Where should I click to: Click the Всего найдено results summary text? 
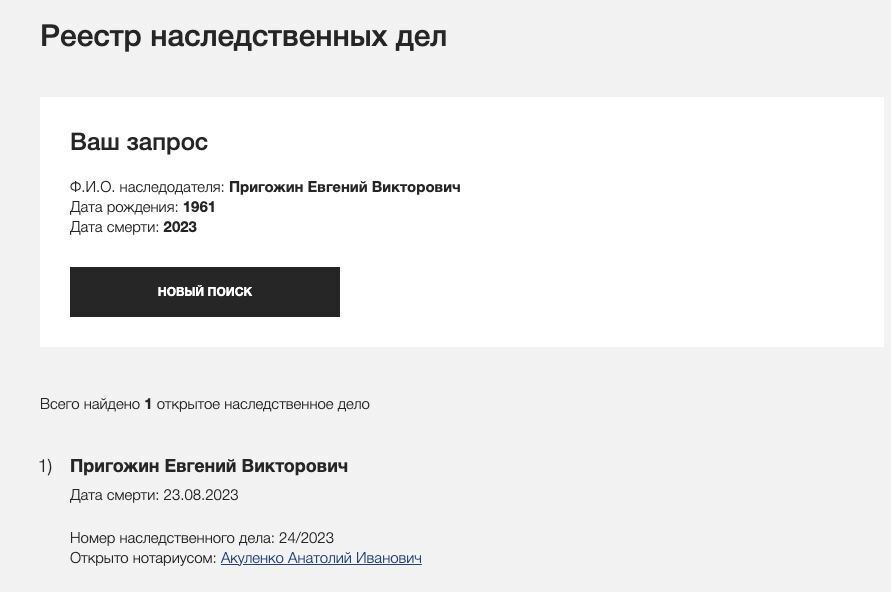coord(90,404)
